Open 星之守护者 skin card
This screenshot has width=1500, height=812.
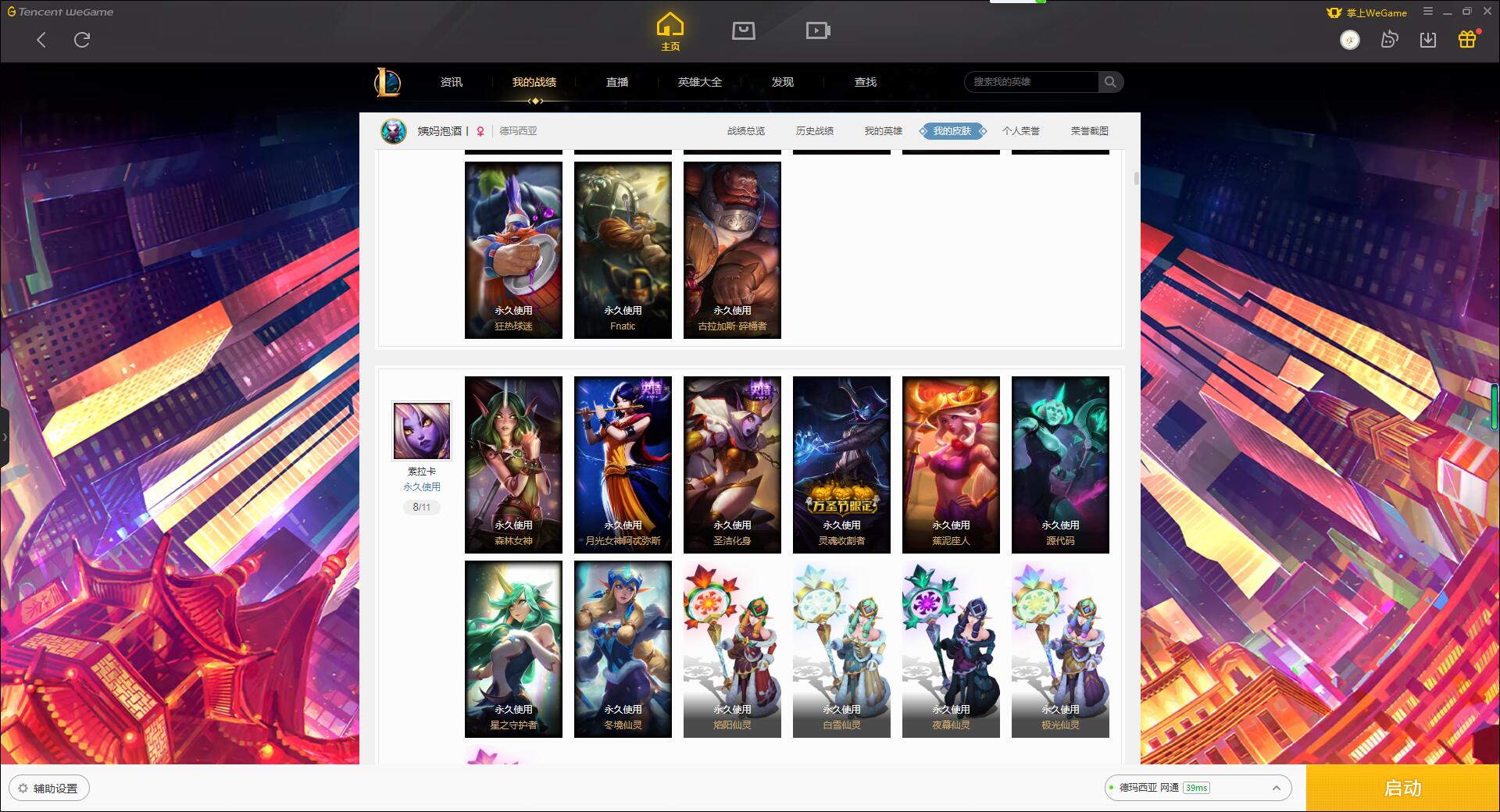click(x=513, y=649)
